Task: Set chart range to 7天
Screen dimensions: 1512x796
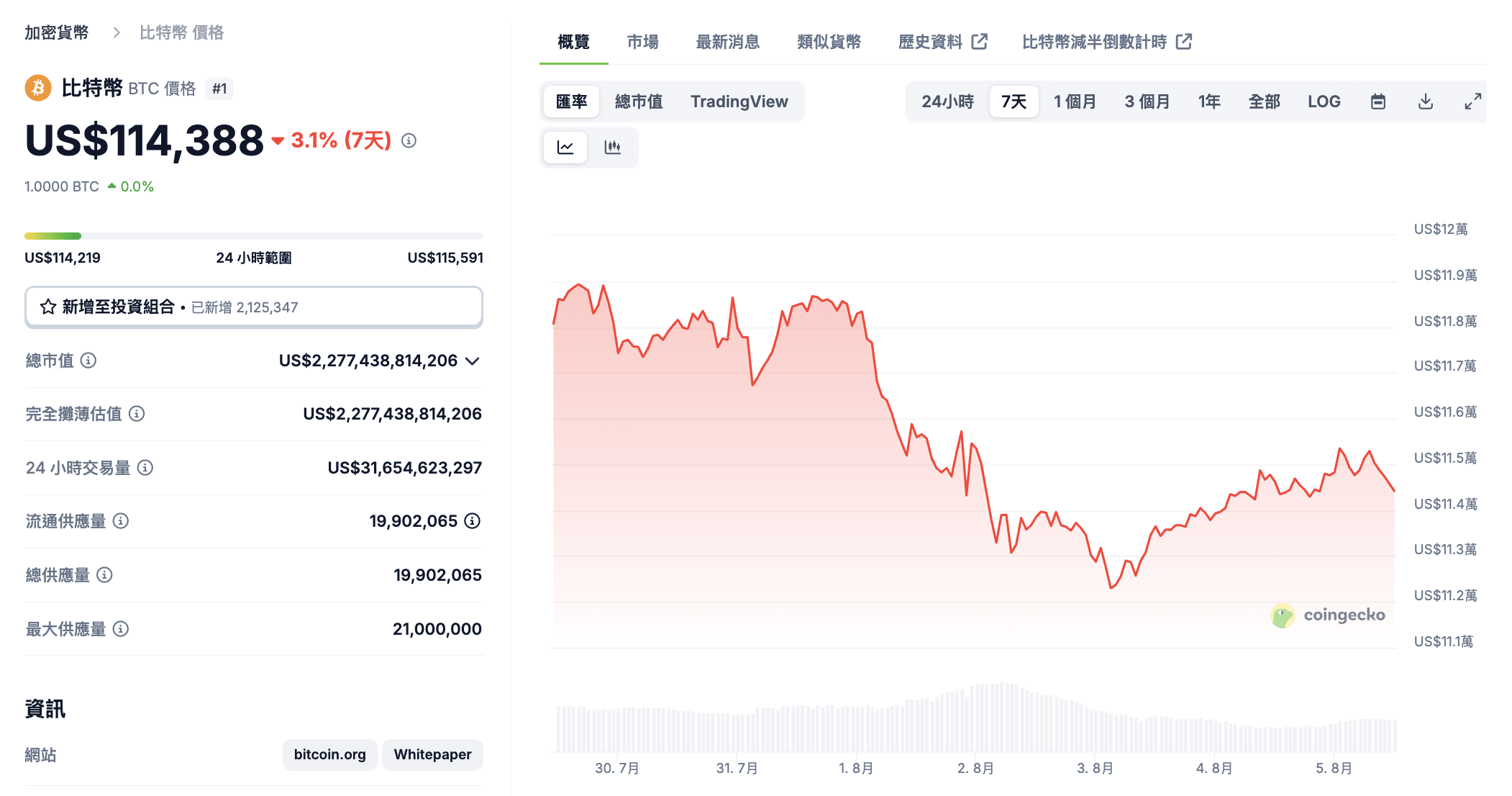Action: (1014, 101)
